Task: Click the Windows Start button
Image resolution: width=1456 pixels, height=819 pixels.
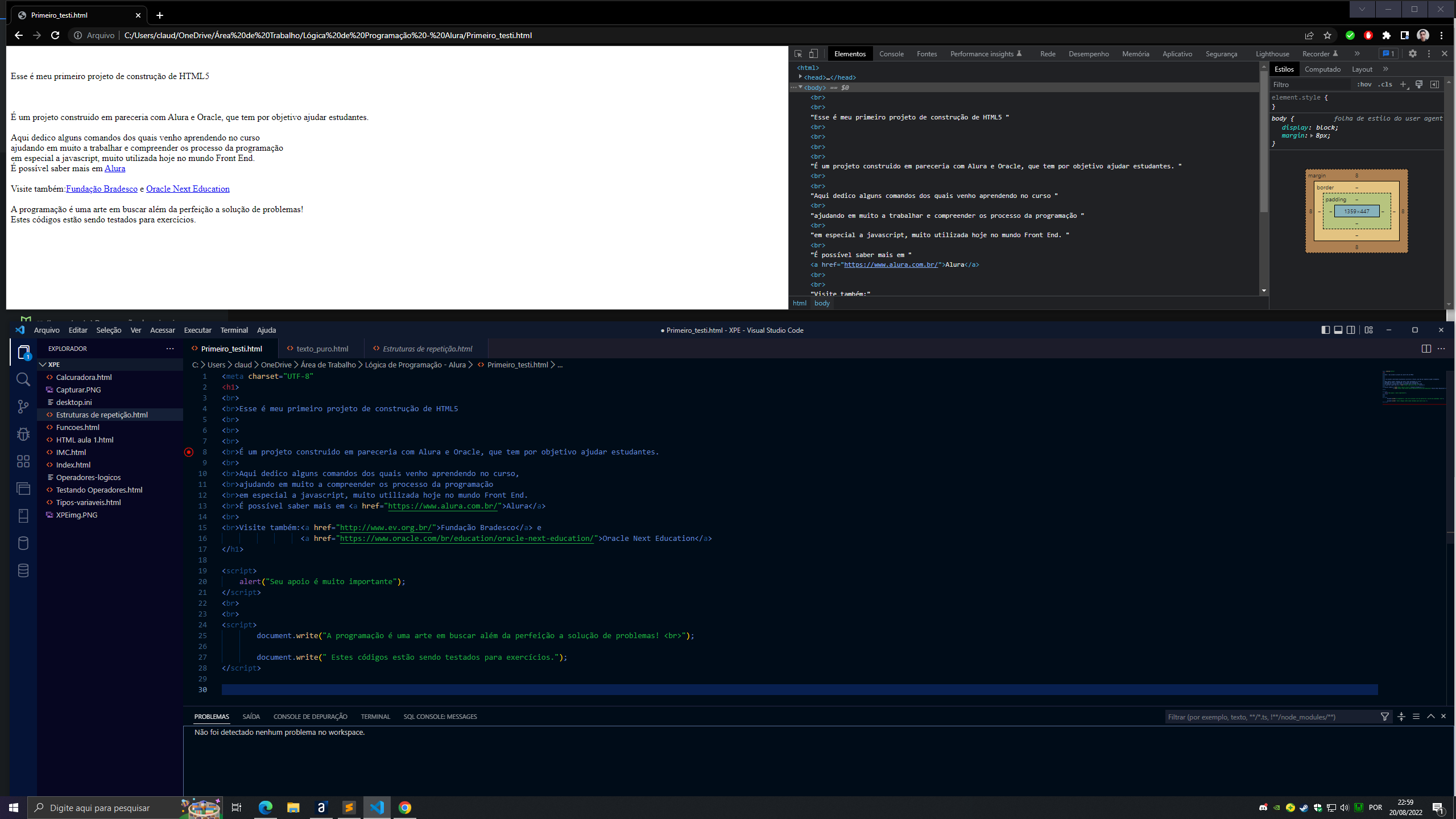Action: (14, 808)
